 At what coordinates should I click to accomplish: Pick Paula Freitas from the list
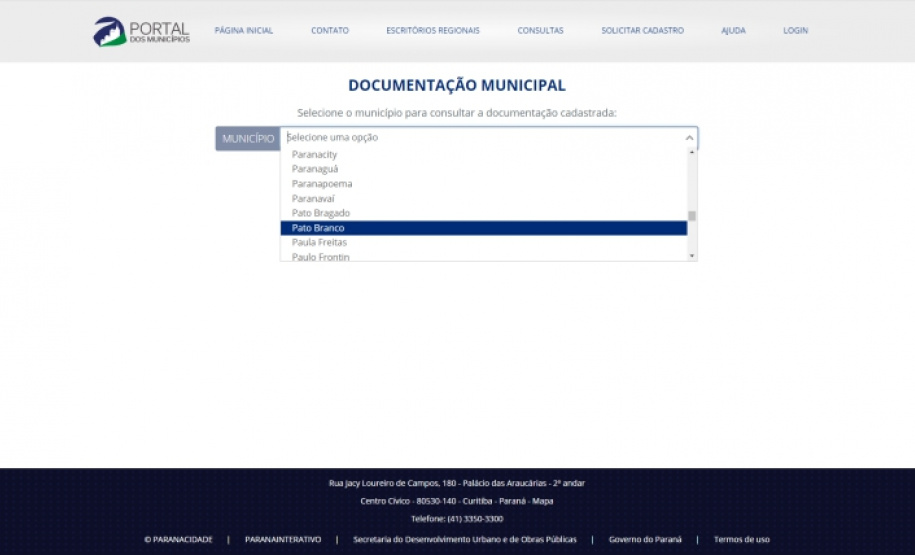[319, 243]
